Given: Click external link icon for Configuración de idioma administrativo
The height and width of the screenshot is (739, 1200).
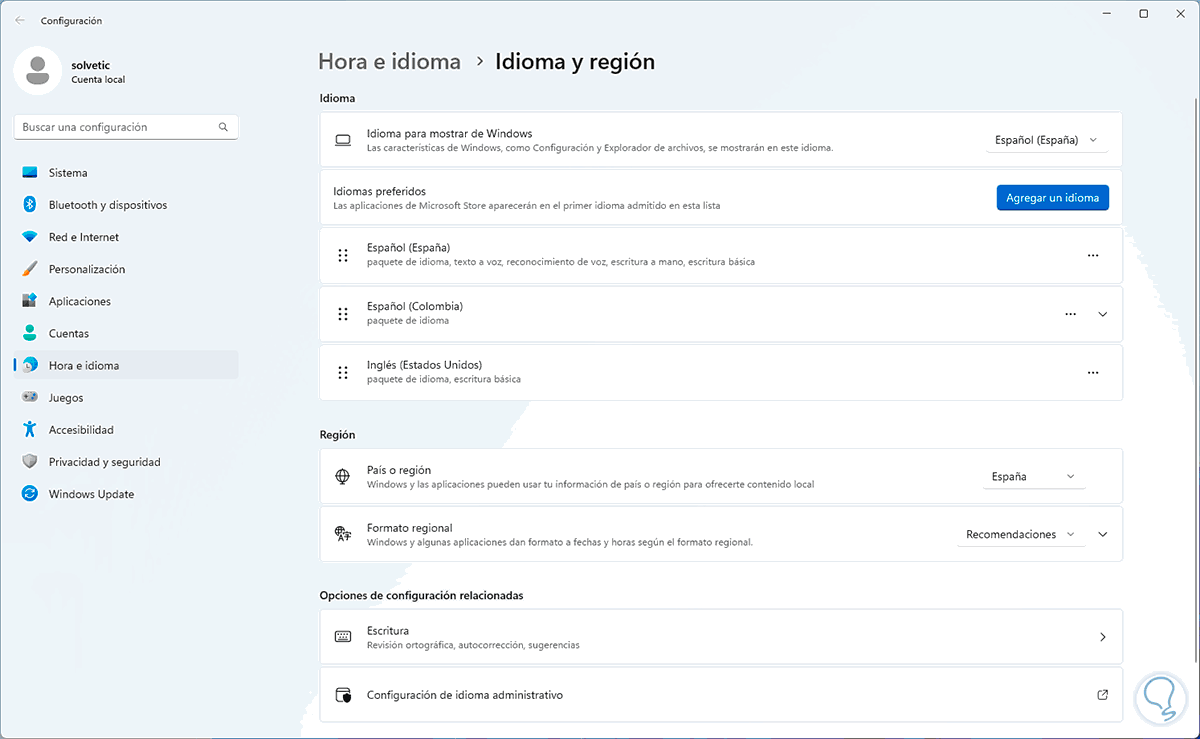Looking at the screenshot, I should coord(1103,694).
